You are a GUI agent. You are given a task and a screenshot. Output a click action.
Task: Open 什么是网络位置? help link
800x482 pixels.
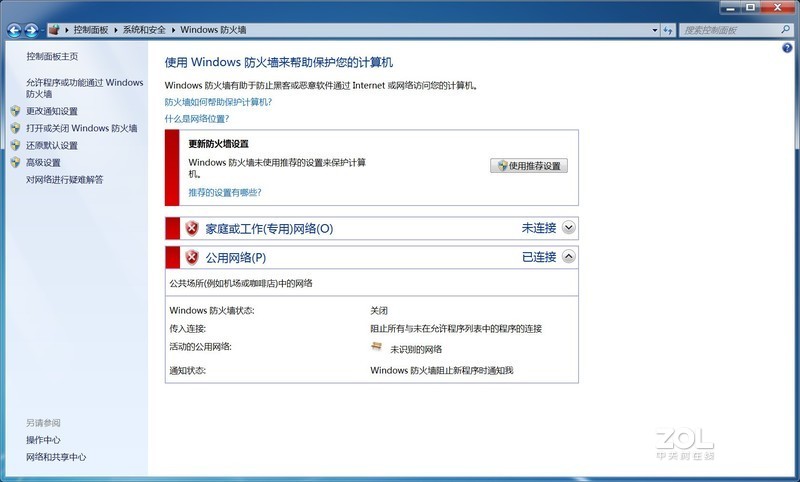[197, 119]
